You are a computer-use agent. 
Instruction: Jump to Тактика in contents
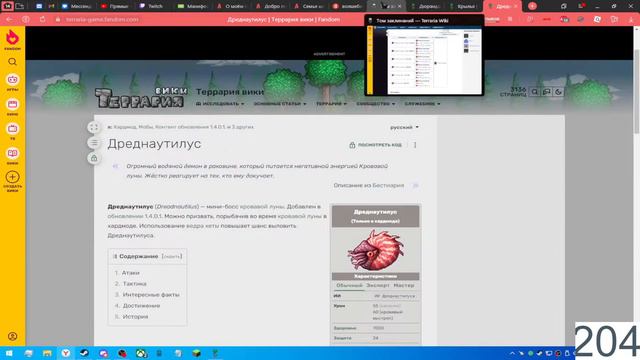click(x=134, y=284)
